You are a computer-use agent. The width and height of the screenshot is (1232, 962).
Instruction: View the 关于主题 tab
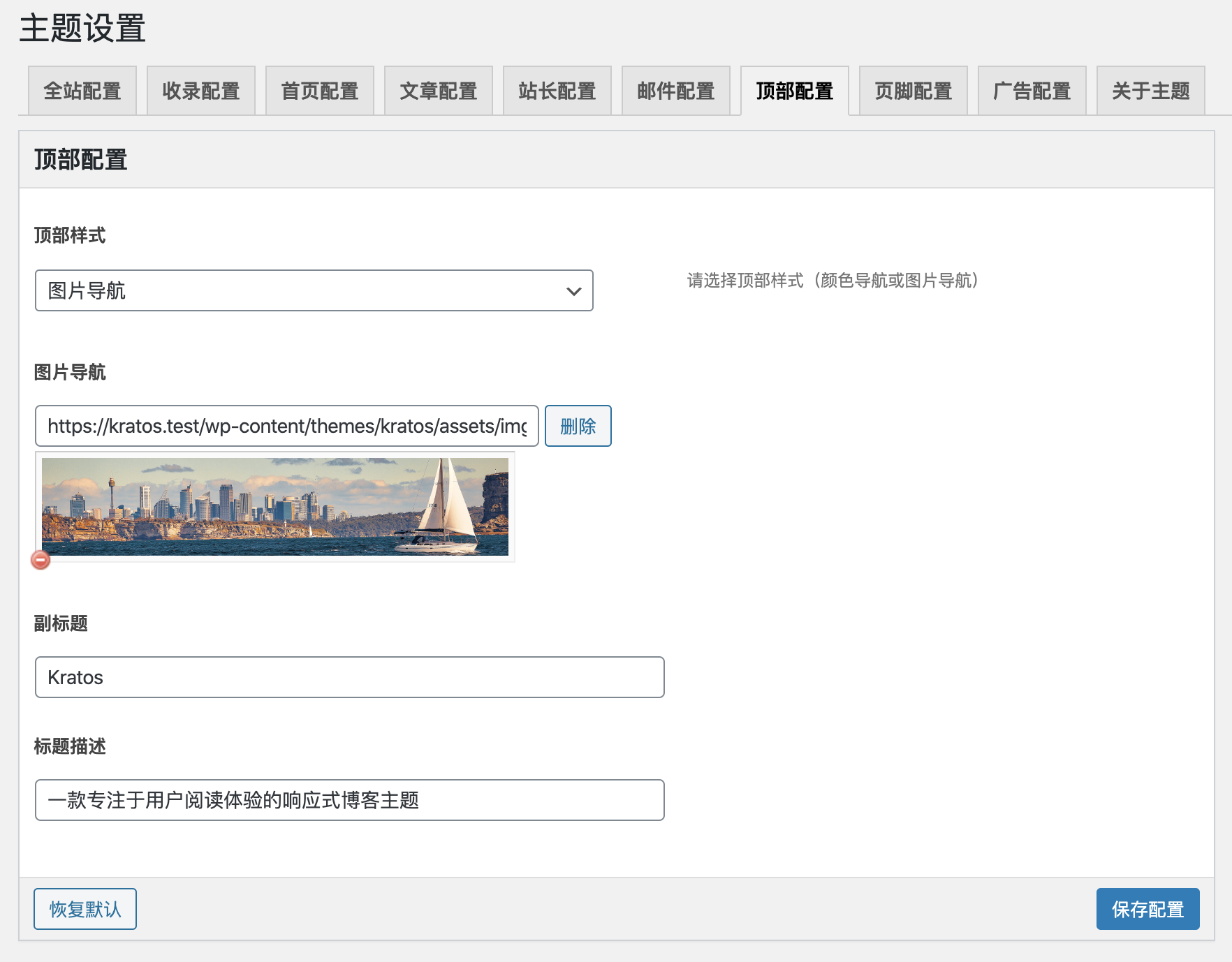click(1150, 90)
